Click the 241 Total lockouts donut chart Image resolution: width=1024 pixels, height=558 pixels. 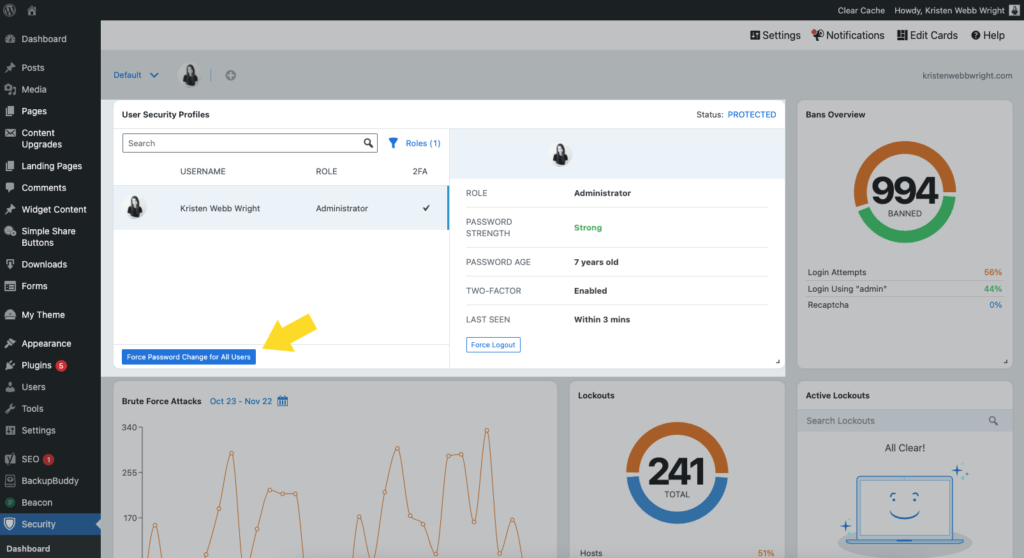[x=677, y=473]
